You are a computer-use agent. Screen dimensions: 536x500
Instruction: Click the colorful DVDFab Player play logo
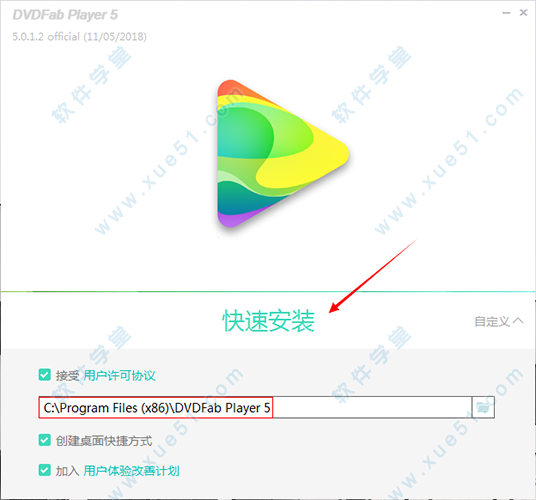click(x=282, y=153)
